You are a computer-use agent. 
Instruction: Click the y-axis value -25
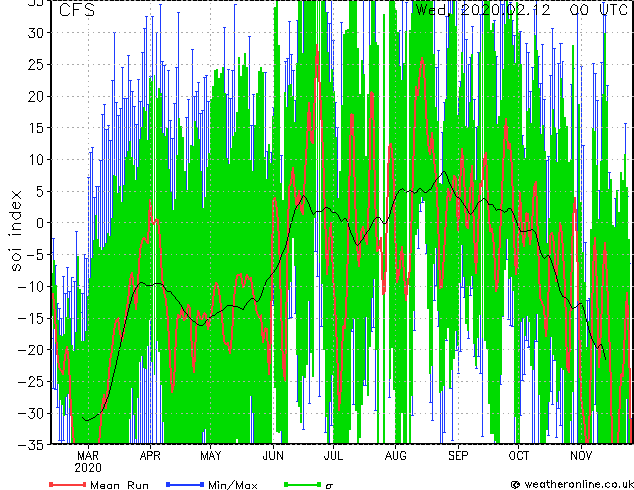coord(30,381)
